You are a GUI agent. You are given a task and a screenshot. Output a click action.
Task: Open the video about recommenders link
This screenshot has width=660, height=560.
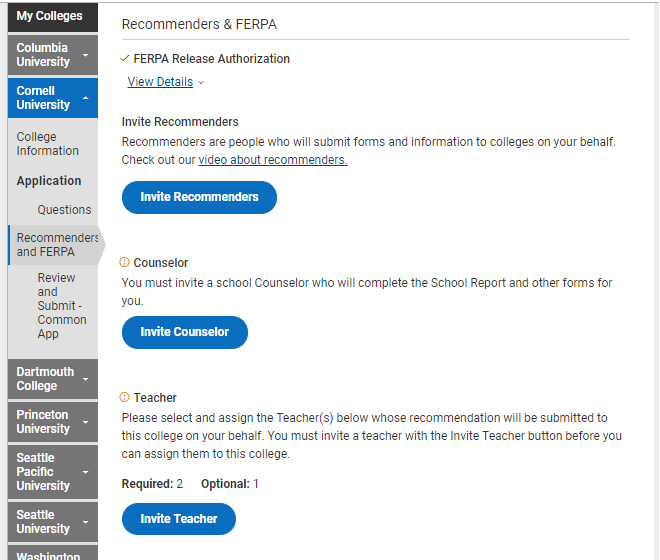pos(272,160)
